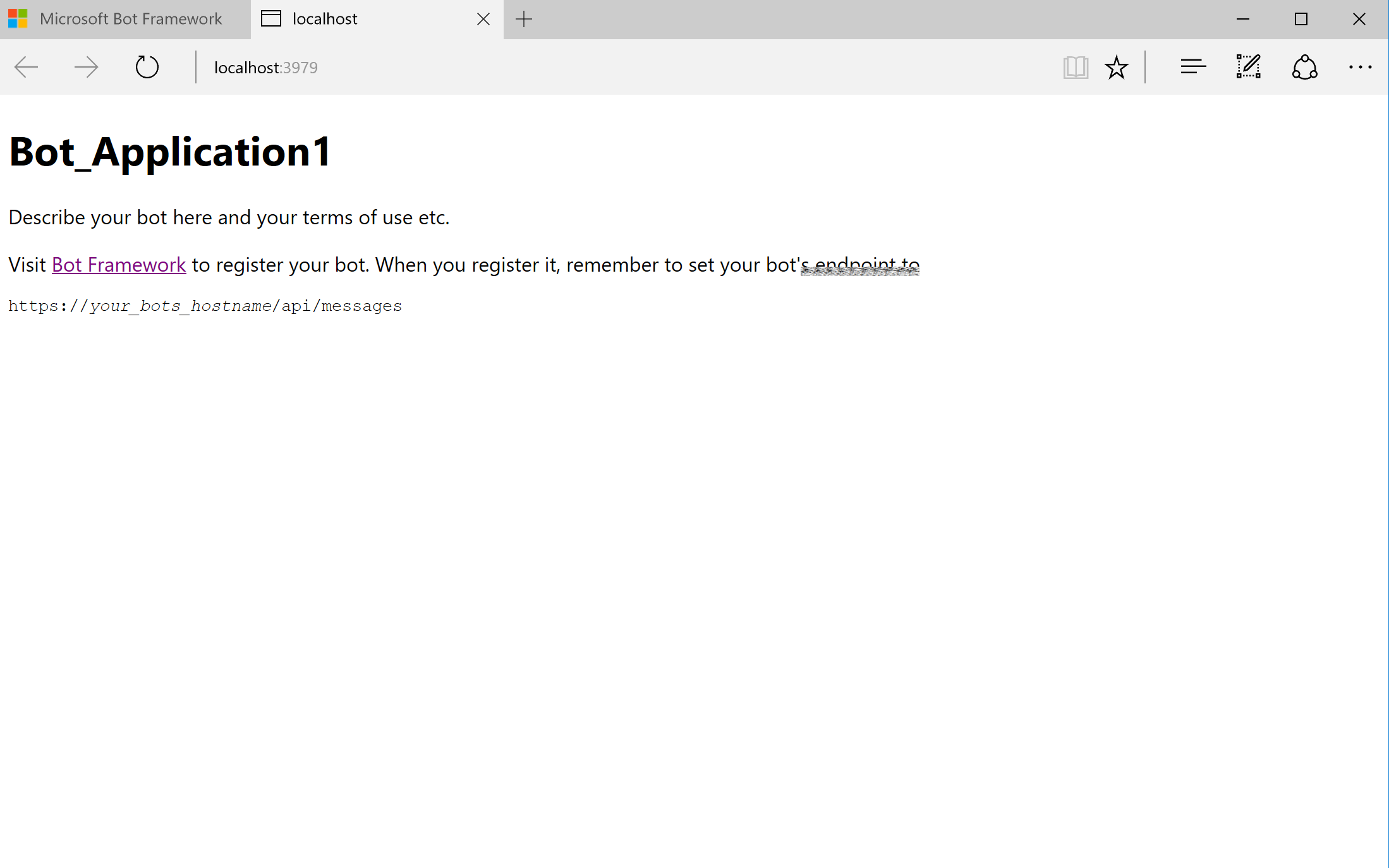Close the localhost tab
The width and height of the screenshot is (1389, 868).
(483, 20)
